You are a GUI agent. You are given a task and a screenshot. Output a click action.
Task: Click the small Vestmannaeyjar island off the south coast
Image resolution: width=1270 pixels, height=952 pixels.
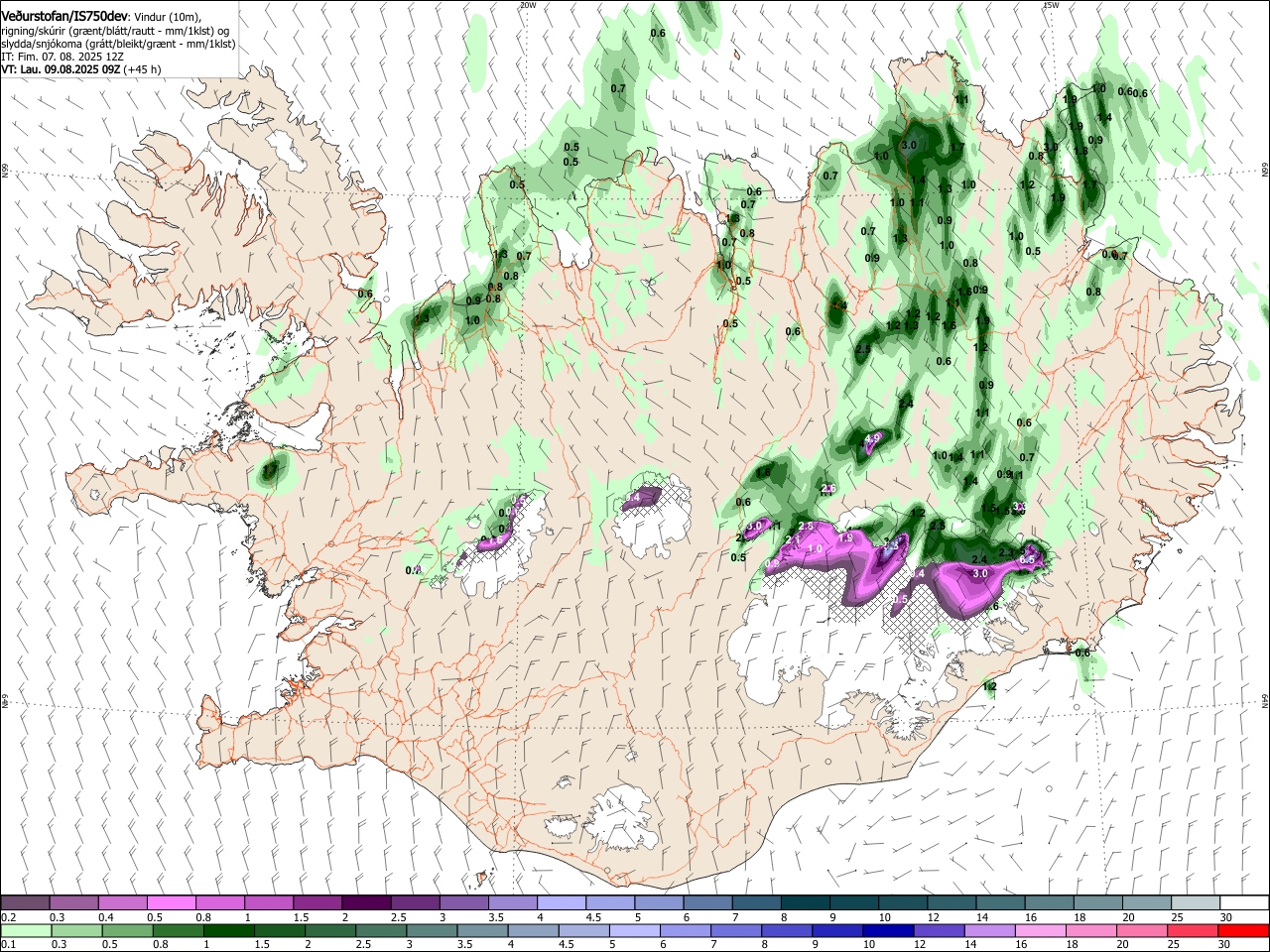[x=483, y=878]
